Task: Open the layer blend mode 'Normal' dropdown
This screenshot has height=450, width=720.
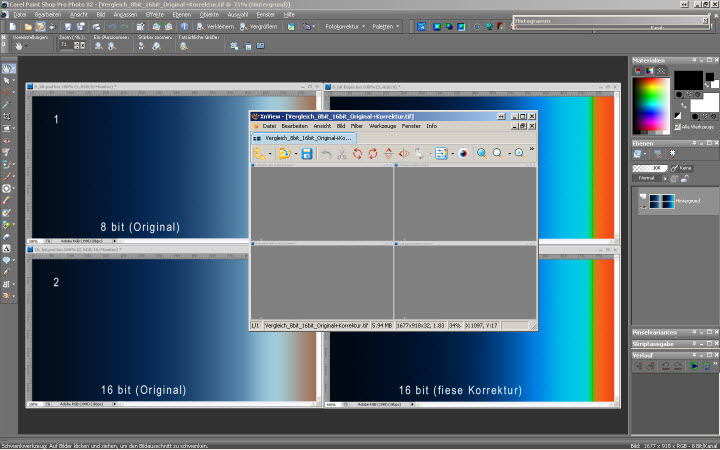Action: (x=649, y=178)
